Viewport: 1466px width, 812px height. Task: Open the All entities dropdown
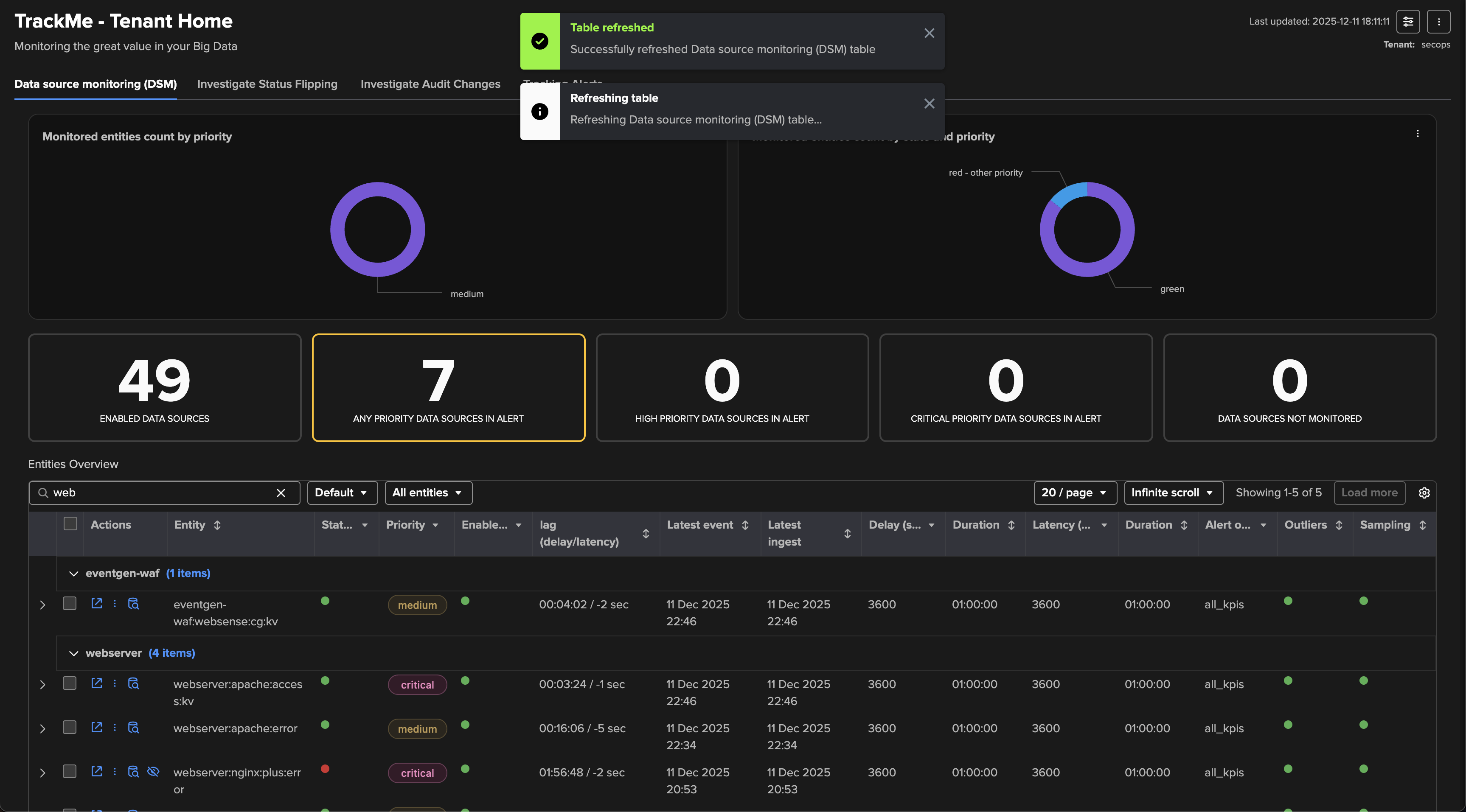tap(428, 493)
